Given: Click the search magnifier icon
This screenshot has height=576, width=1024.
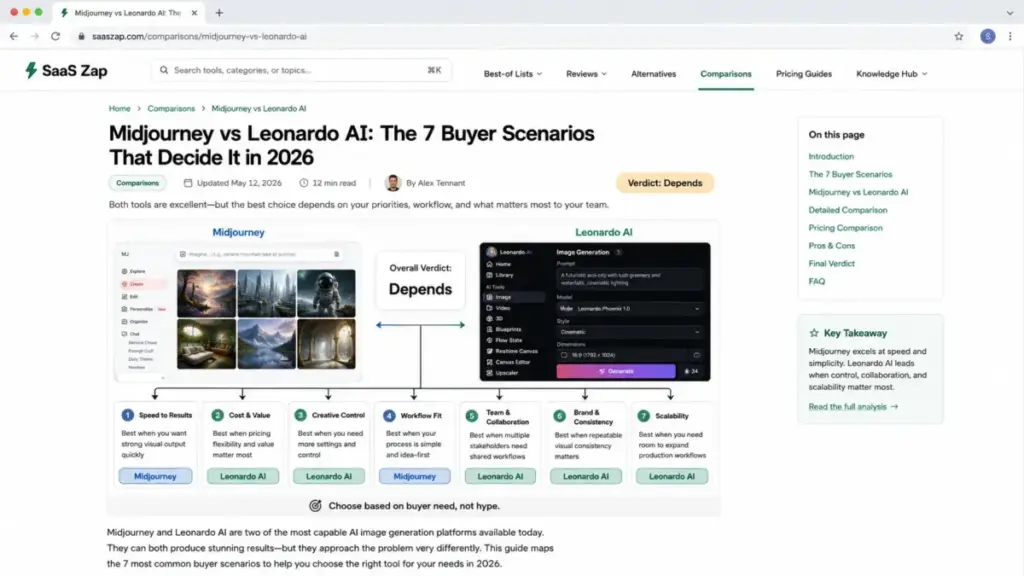Looking at the screenshot, I should click(x=164, y=70).
